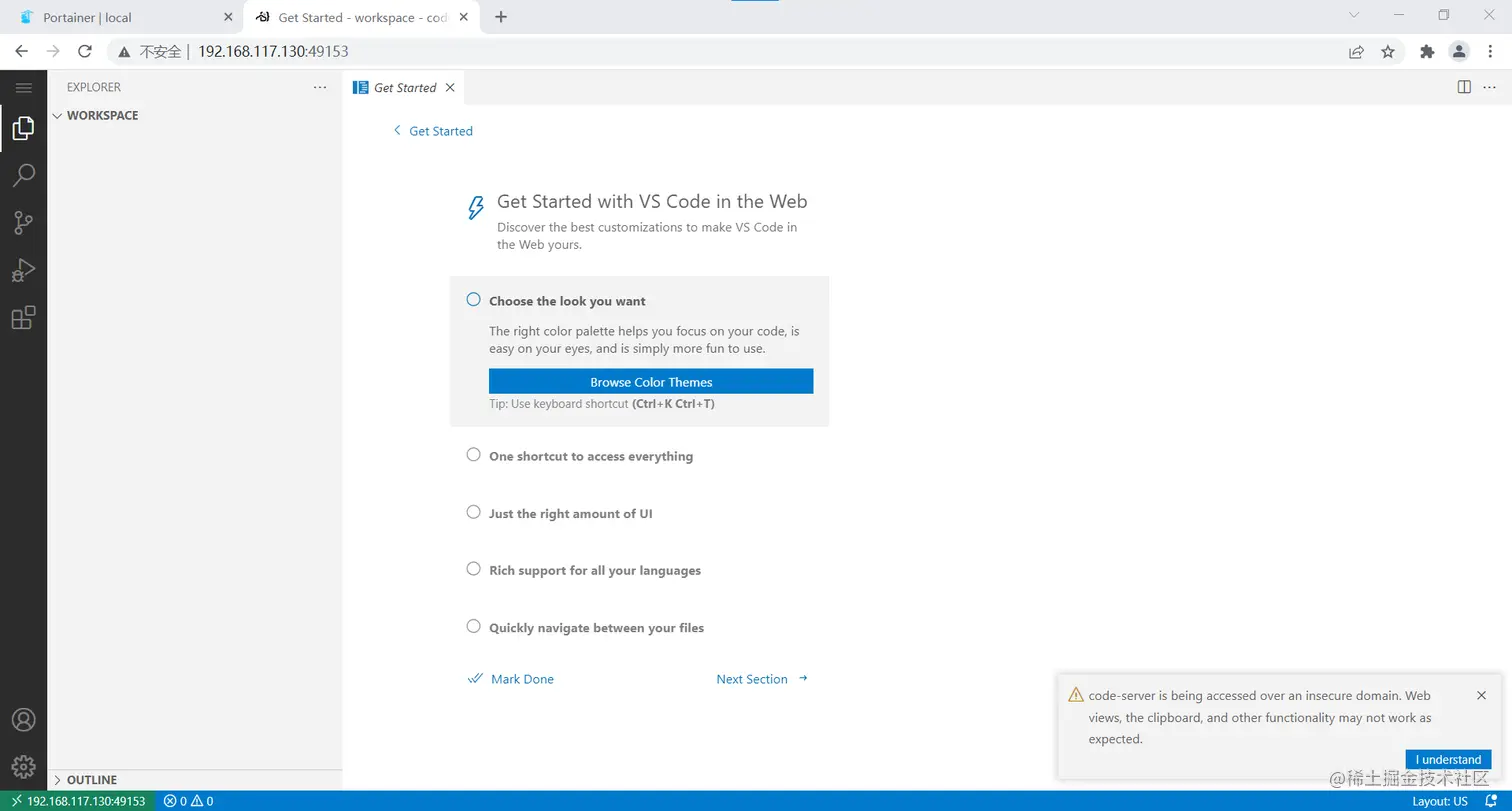Open the Accounts menu in activity bar

point(23,720)
